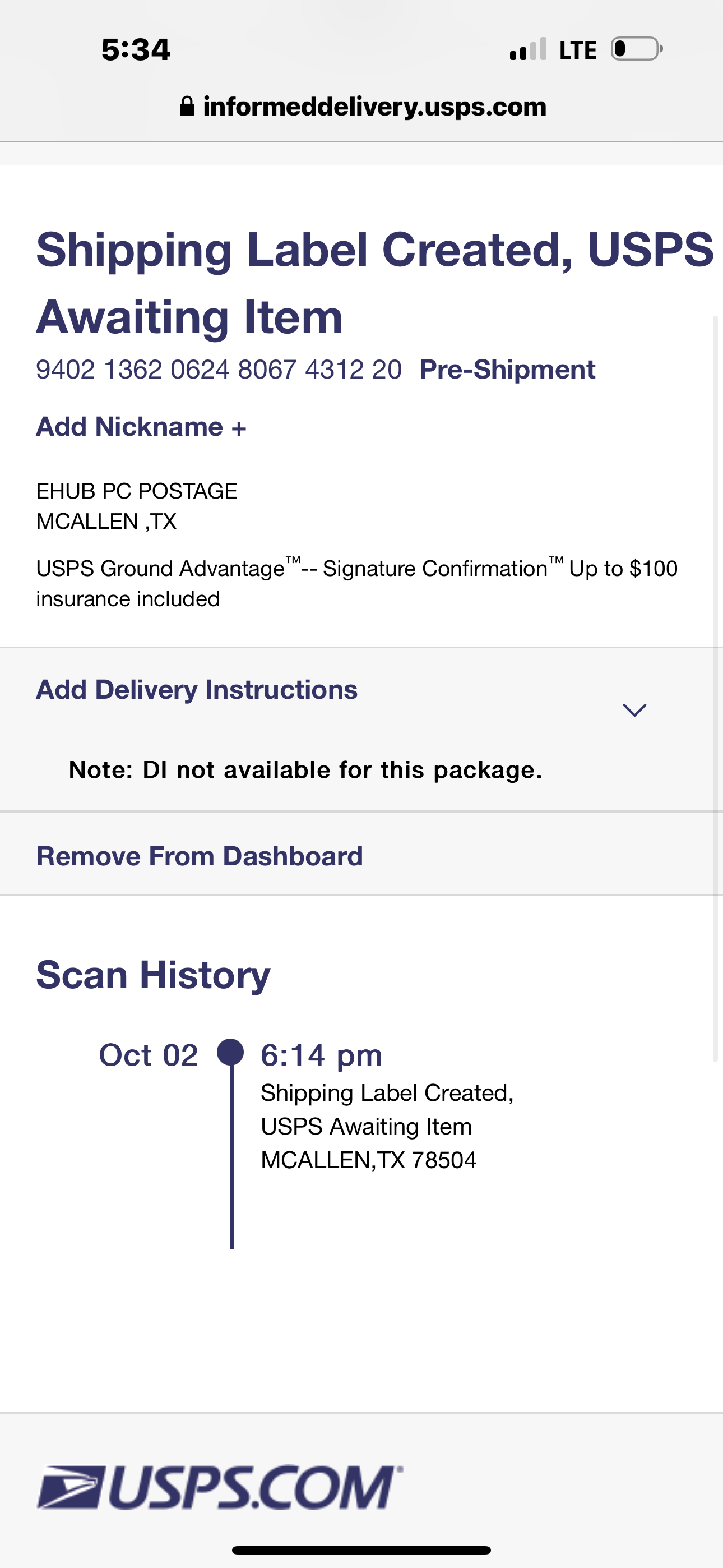Tap the lock icon in address bar
Viewport: 723px width, 1568px height.
tap(187, 107)
